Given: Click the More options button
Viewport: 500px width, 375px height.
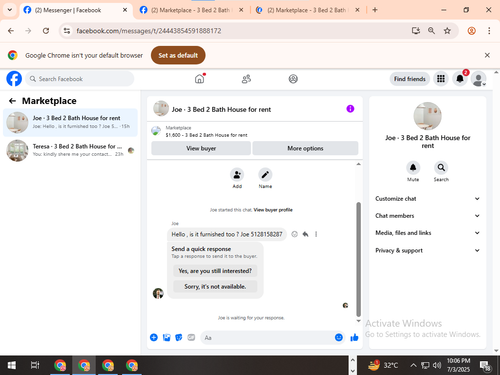Looking at the screenshot, I should coord(305,148).
